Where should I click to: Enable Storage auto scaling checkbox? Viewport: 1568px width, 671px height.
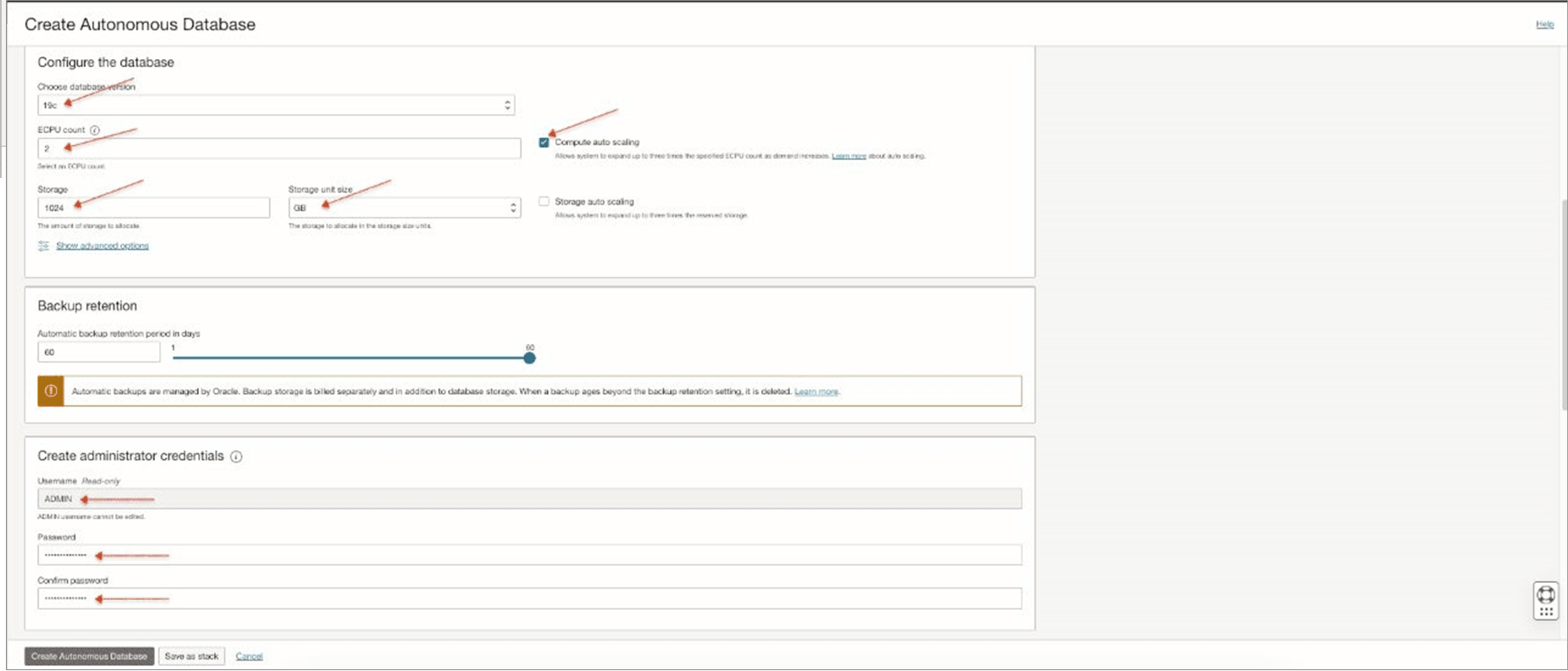pyautogui.click(x=544, y=202)
